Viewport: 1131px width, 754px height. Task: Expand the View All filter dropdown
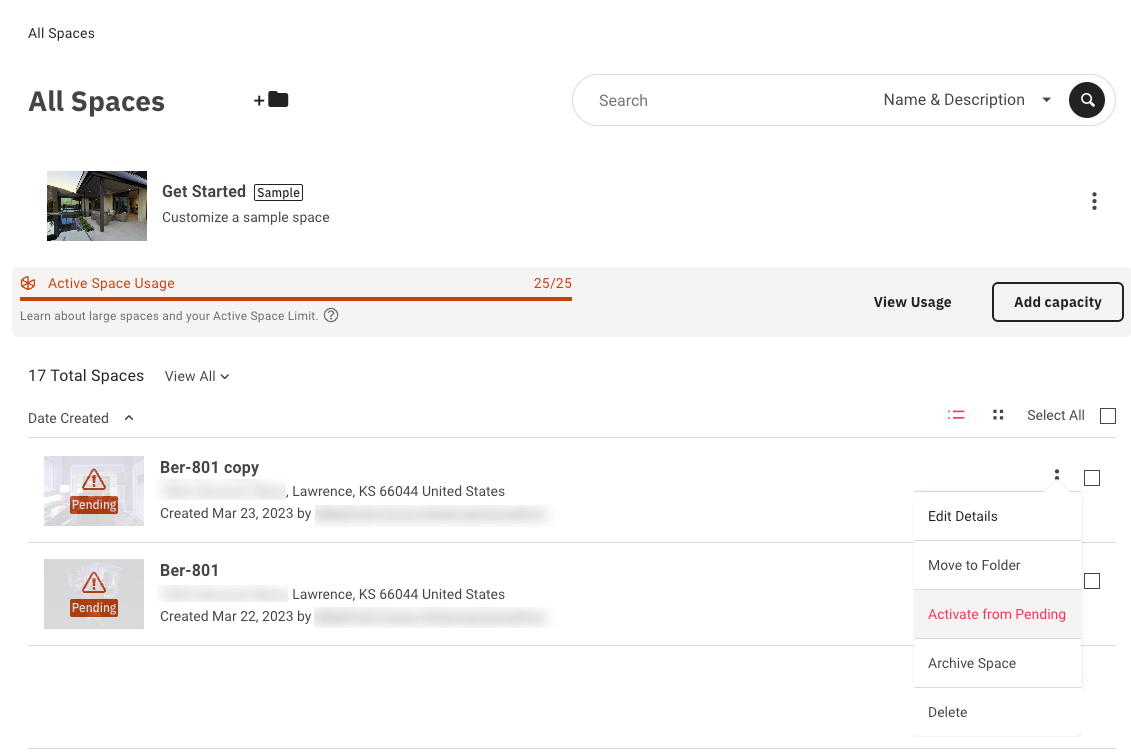pyautogui.click(x=197, y=377)
